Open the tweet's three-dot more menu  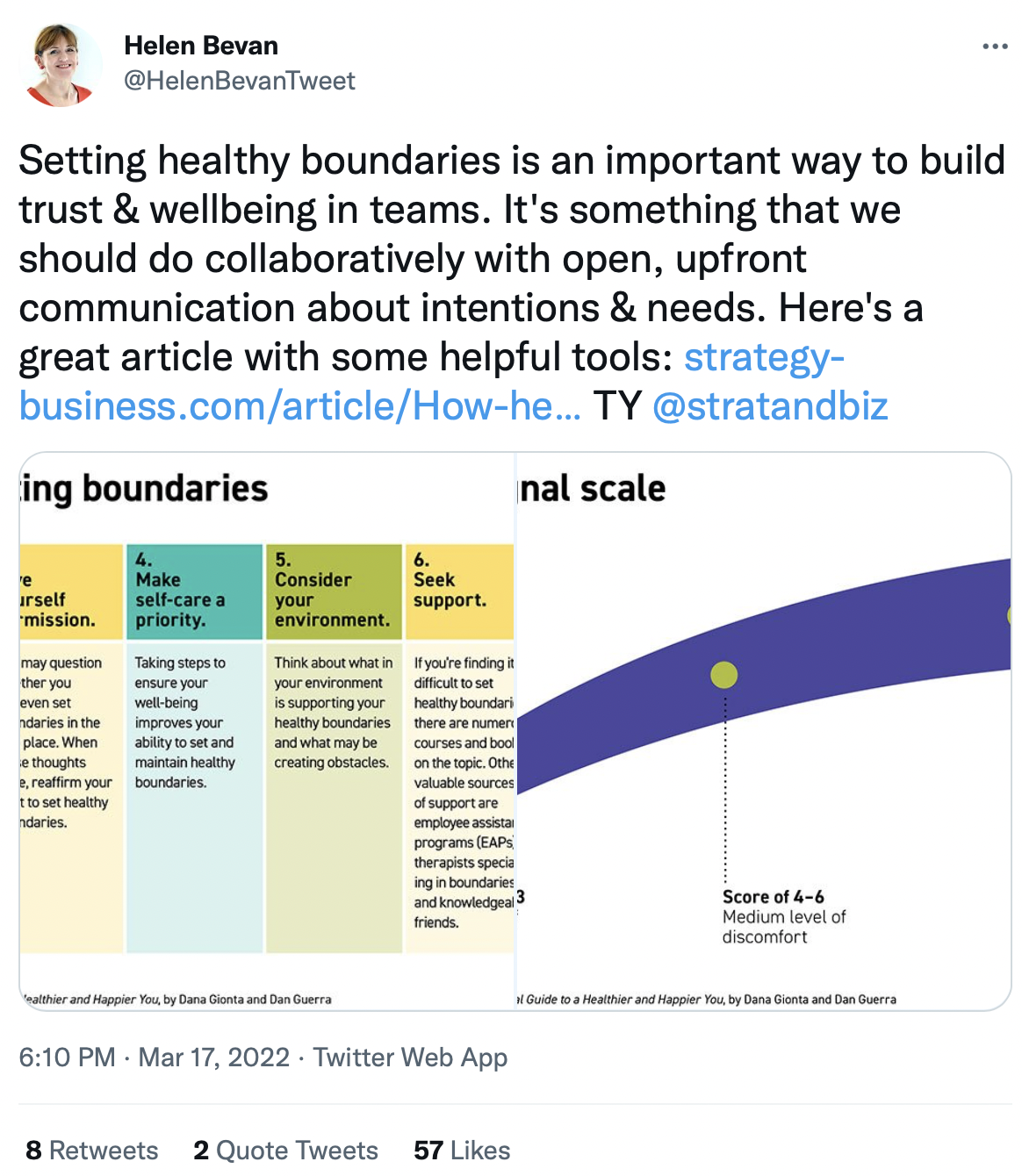tap(994, 47)
